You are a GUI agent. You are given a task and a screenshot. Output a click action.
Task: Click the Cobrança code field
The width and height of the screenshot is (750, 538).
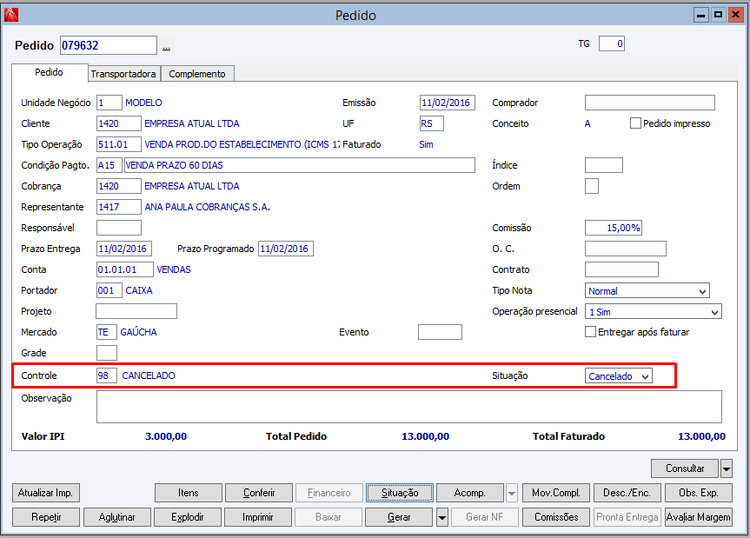click(119, 186)
